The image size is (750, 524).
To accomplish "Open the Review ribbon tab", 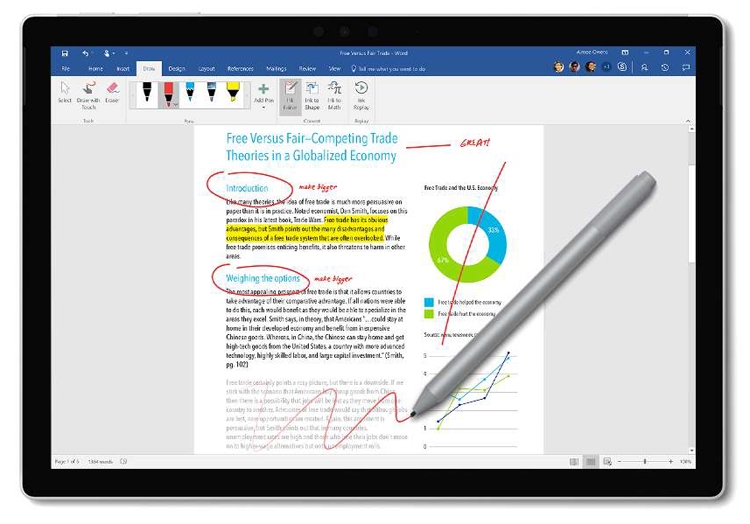I will [x=307, y=69].
